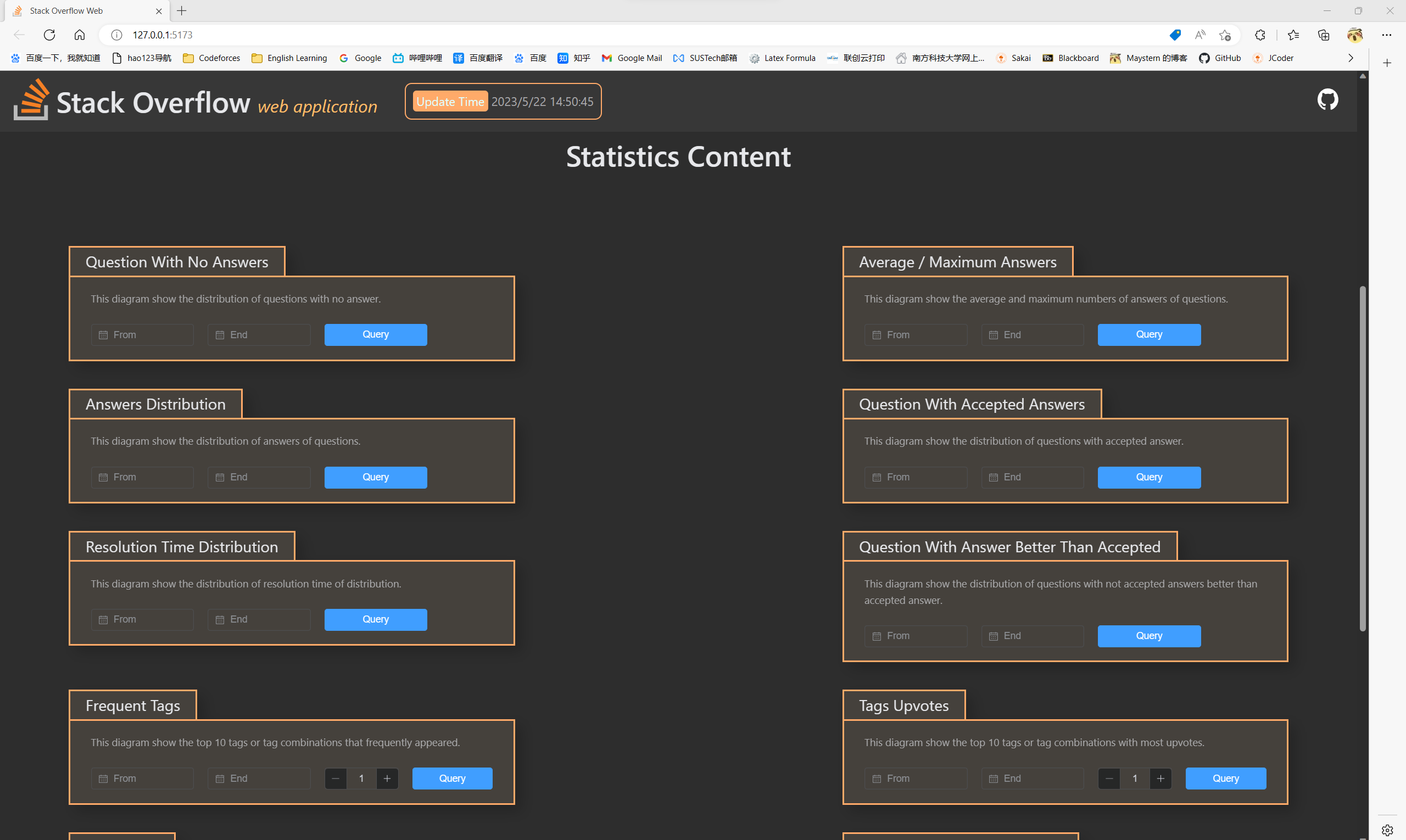1406x840 pixels.
Task: Open browser sidebar settings gear
Action: (x=1387, y=830)
